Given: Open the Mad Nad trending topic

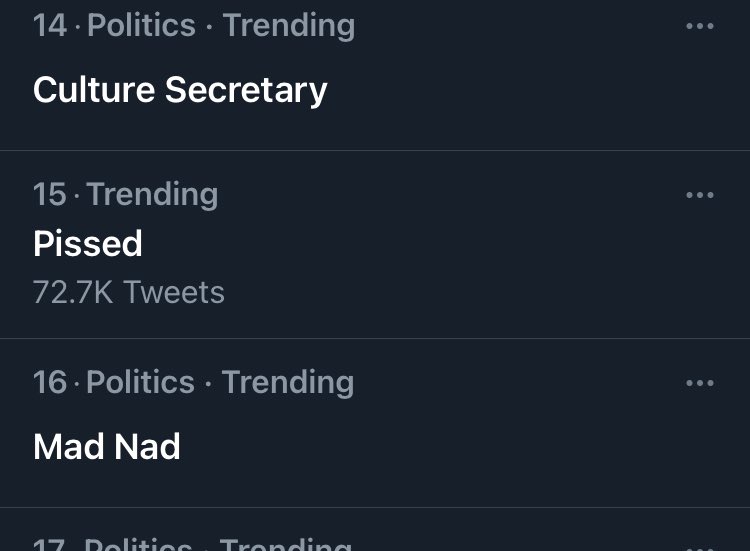Looking at the screenshot, I should click(107, 447).
